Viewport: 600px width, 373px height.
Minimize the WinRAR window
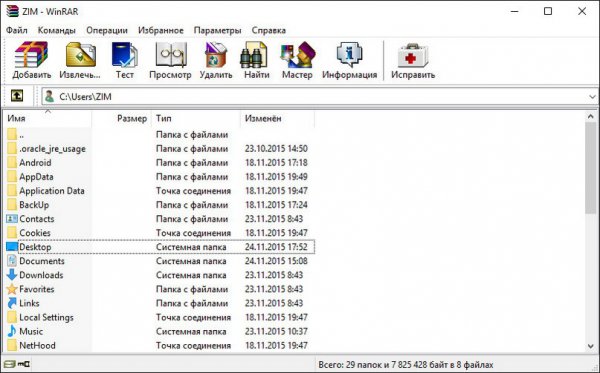(515, 11)
